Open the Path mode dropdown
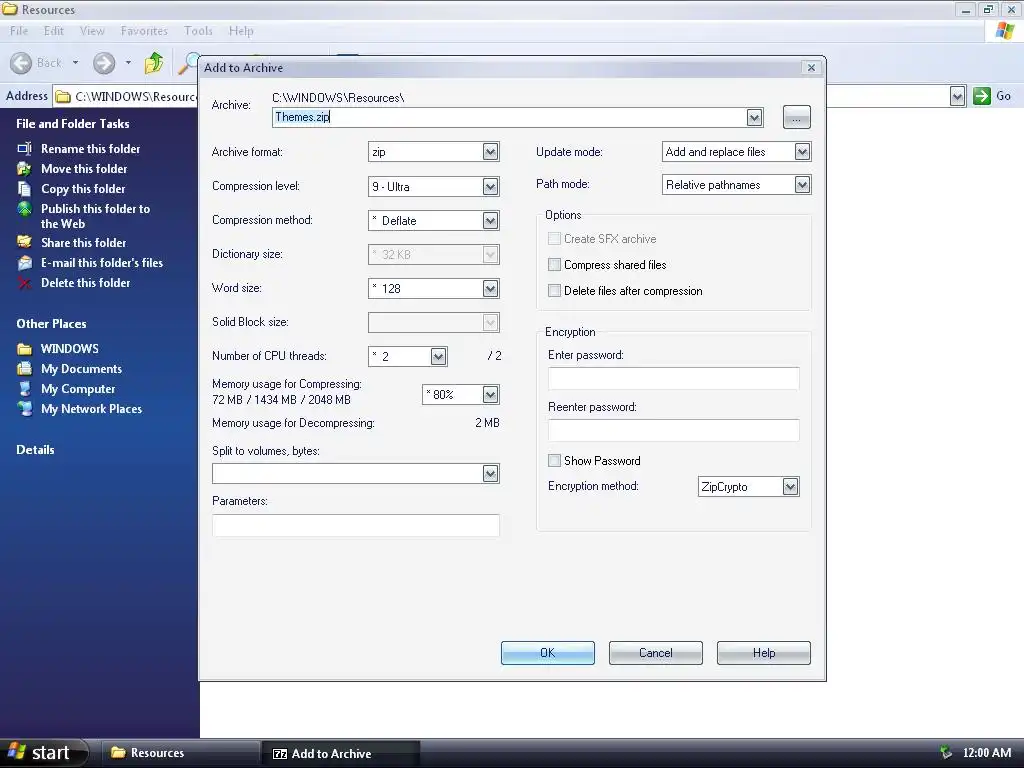The height and width of the screenshot is (768, 1024). [x=802, y=185]
